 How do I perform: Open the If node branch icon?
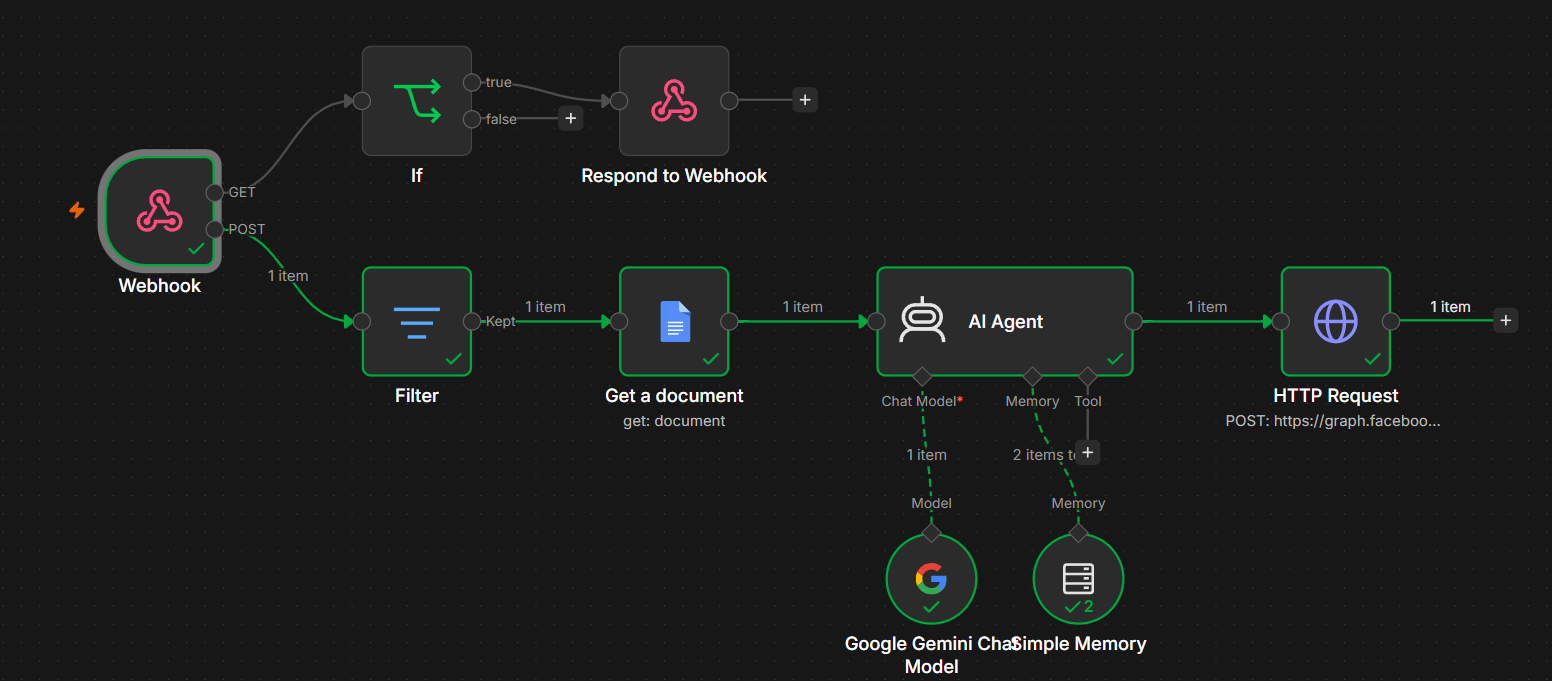click(x=417, y=100)
